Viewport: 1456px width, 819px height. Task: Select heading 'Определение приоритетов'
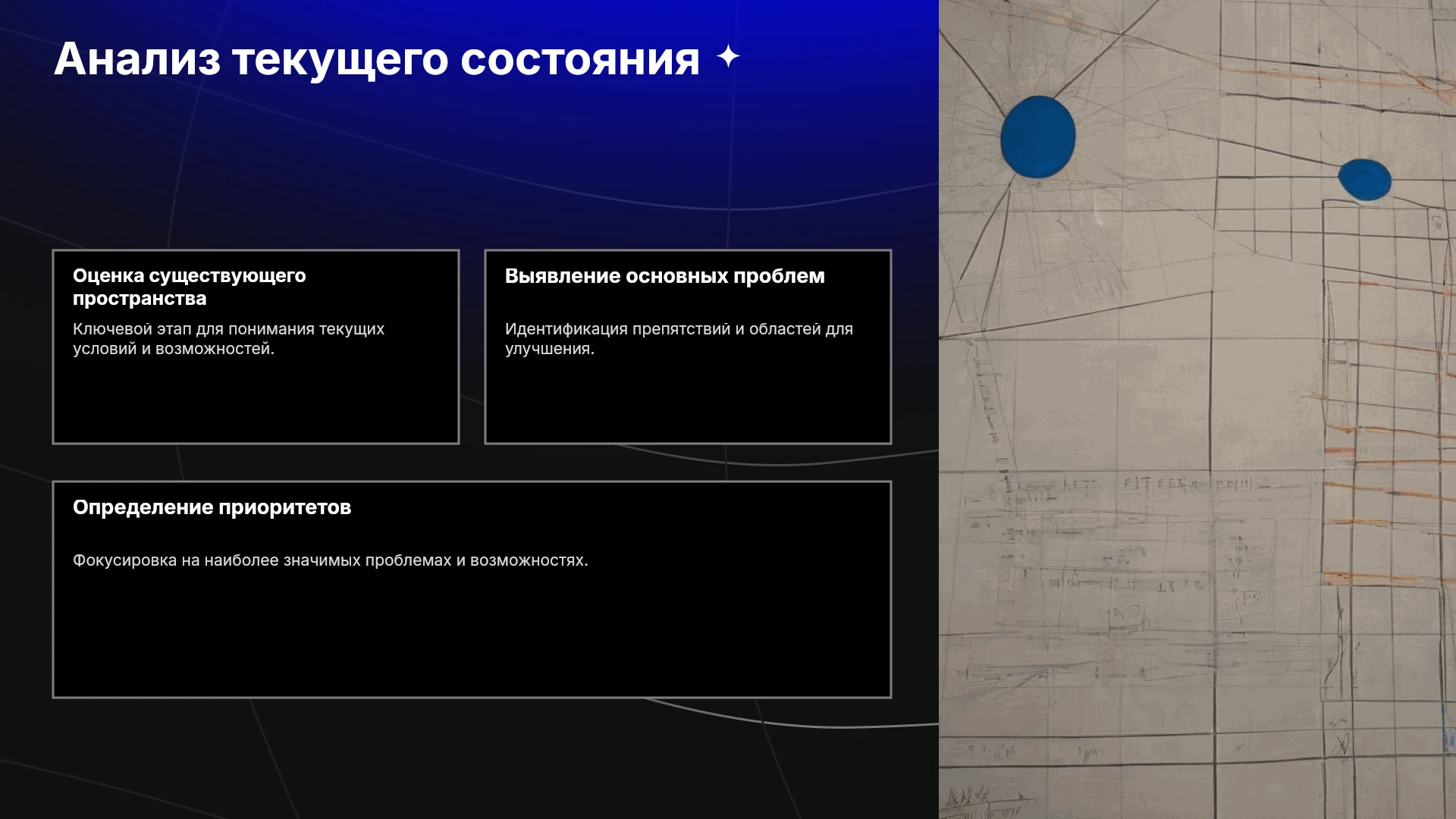(x=212, y=507)
